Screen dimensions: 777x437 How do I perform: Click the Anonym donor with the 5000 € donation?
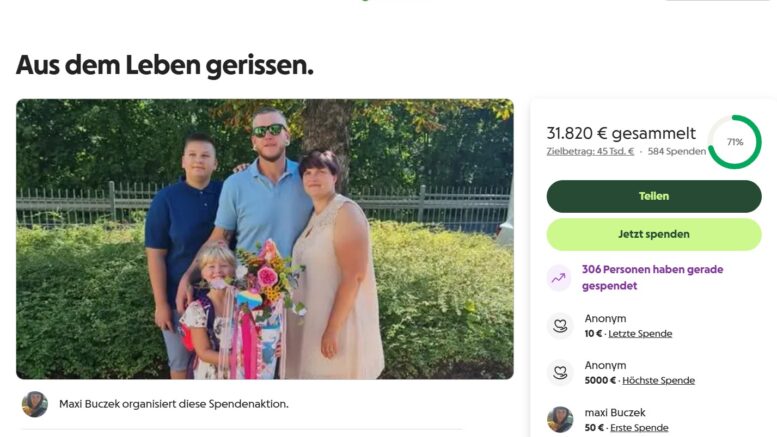click(605, 365)
